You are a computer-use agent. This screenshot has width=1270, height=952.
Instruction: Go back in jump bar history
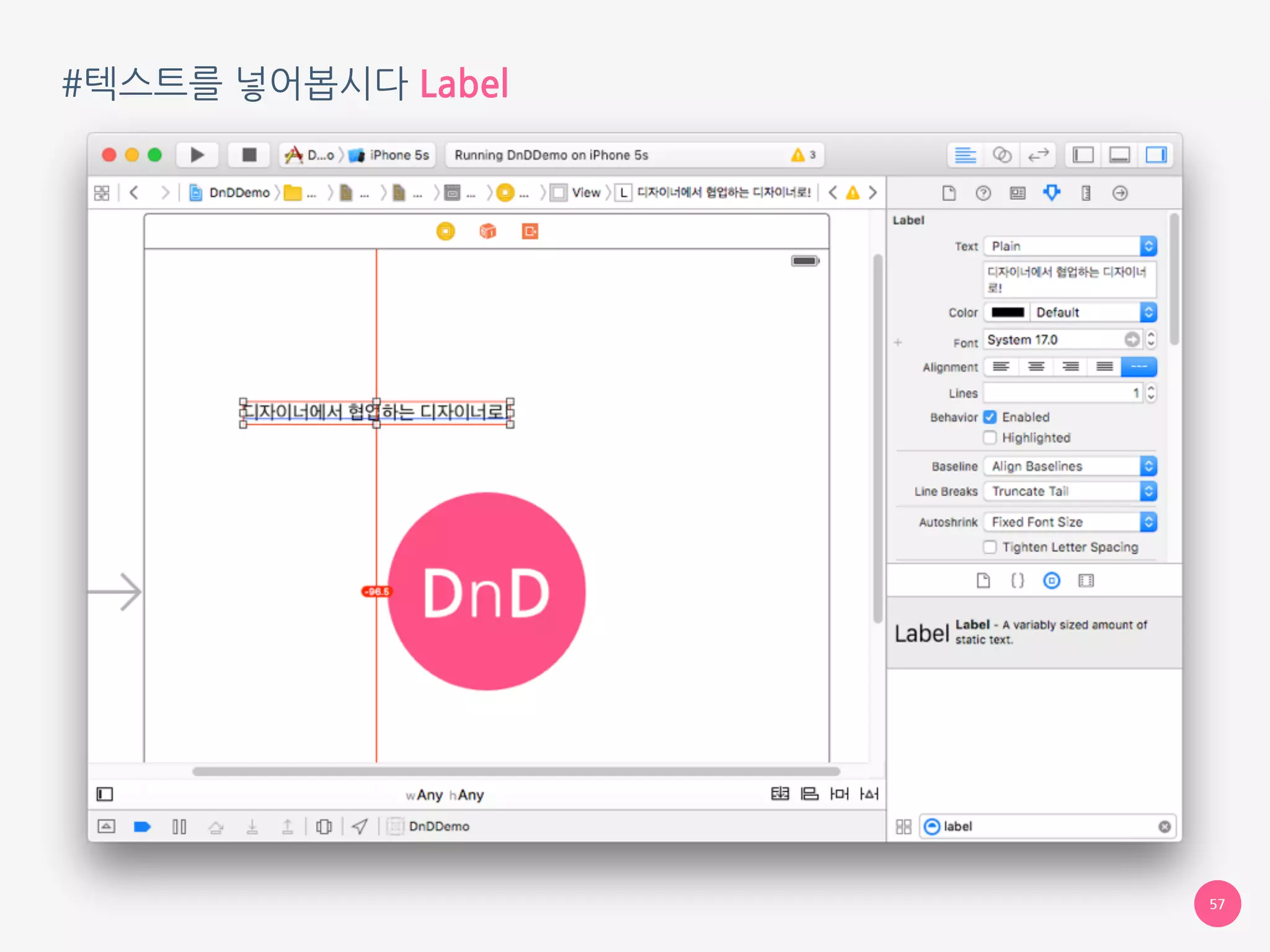pyautogui.click(x=134, y=193)
